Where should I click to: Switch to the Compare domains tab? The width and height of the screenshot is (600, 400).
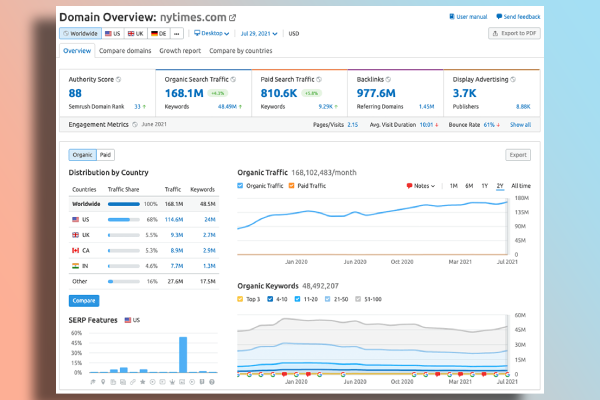(125, 51)
